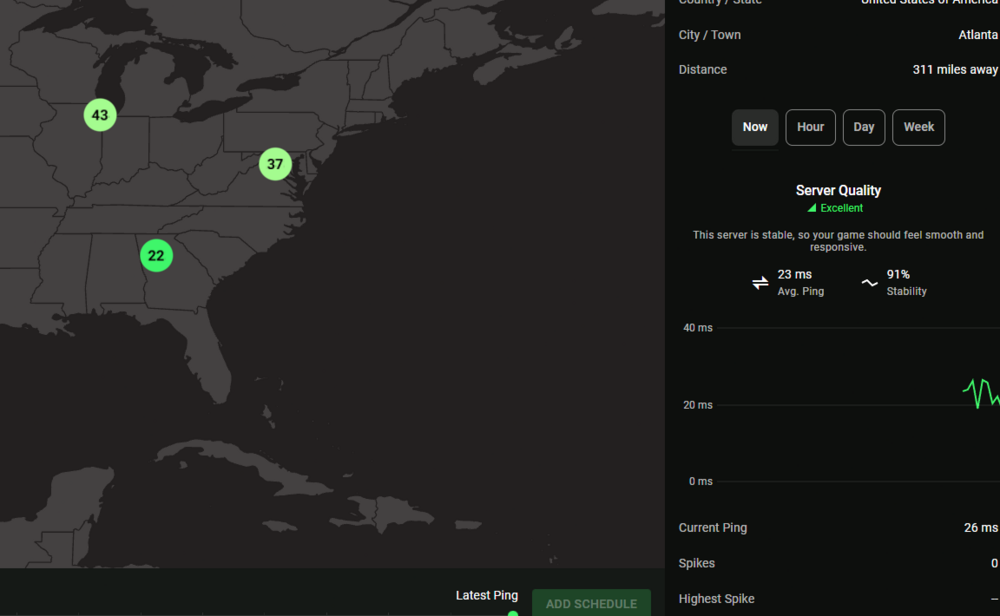This screenshot has width=1000, height=616.
Task: Click the Highest Spike row label
Action: 716,599
